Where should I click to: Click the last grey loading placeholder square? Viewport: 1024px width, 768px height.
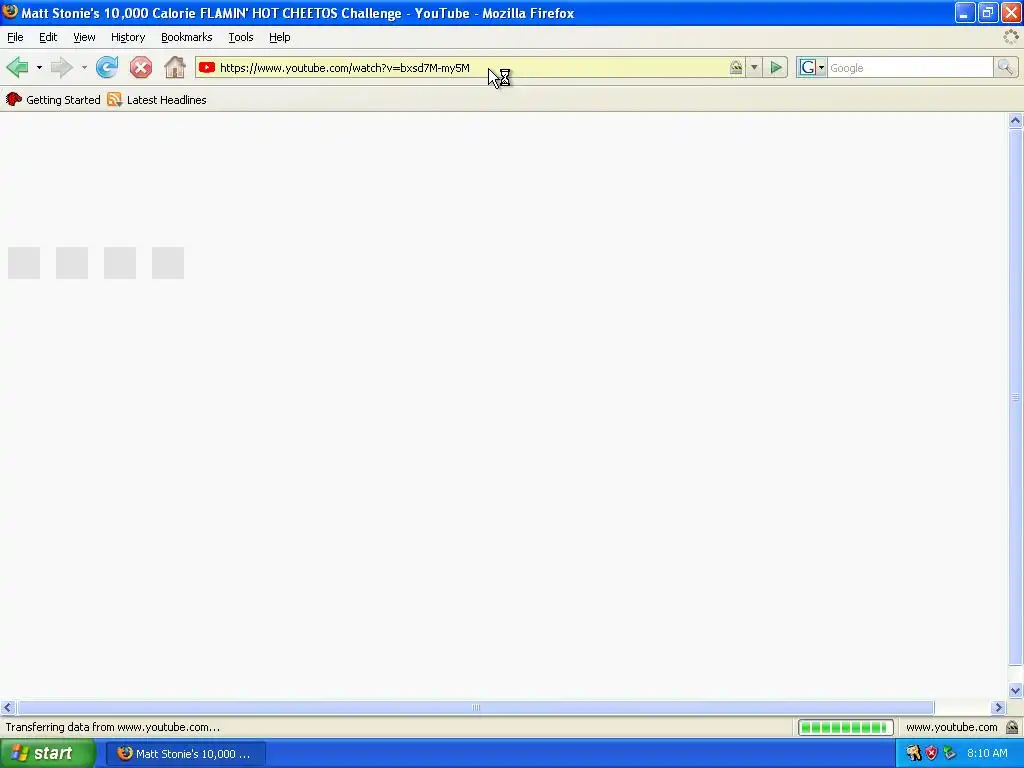168,263
